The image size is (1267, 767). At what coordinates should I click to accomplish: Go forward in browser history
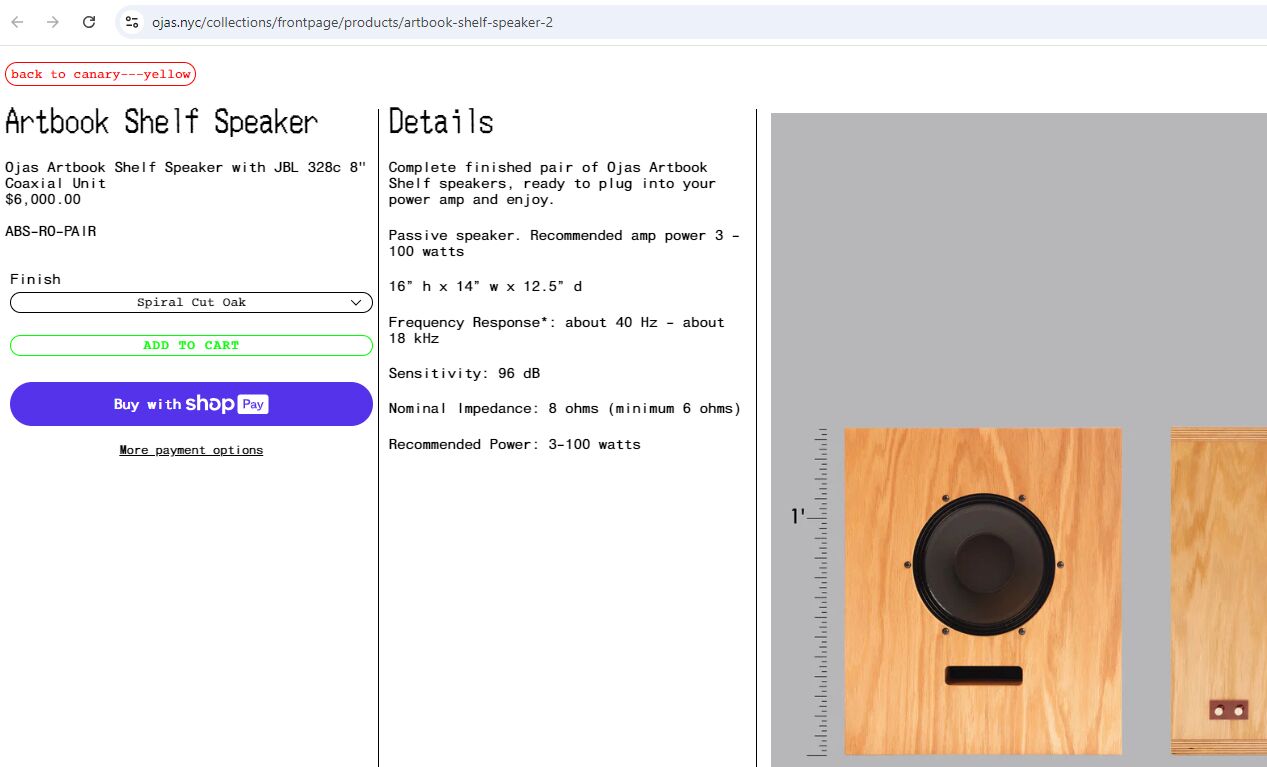point(53,22)
